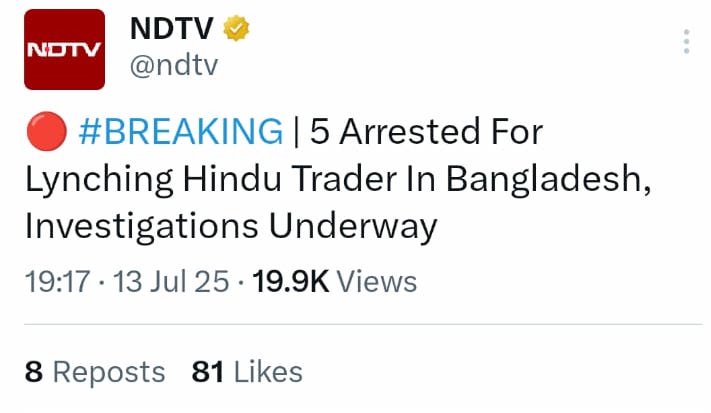Click the bold 19.9K view count
This screenshot has height=413, width=711.
pos(291,281)
